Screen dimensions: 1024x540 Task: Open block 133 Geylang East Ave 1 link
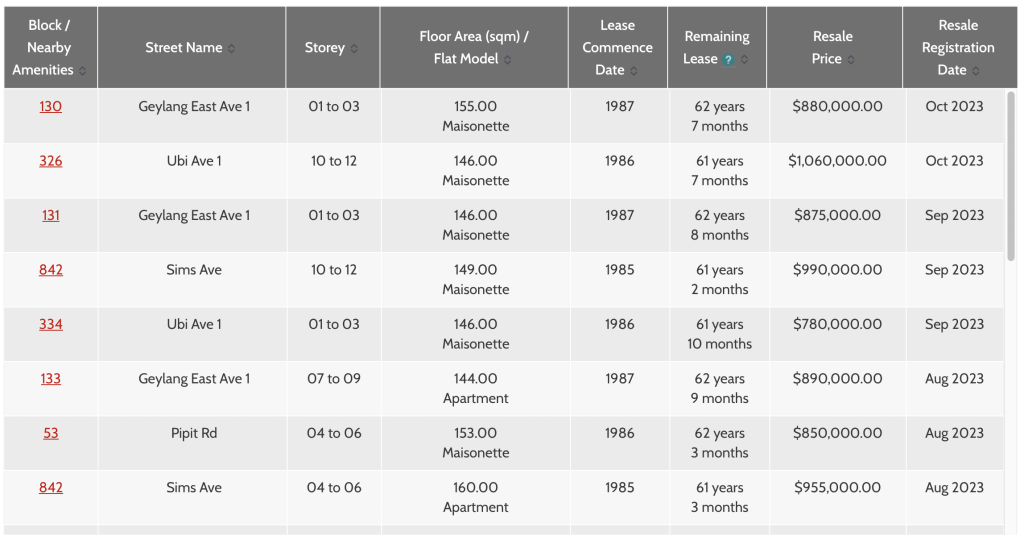tap(50, 379)
